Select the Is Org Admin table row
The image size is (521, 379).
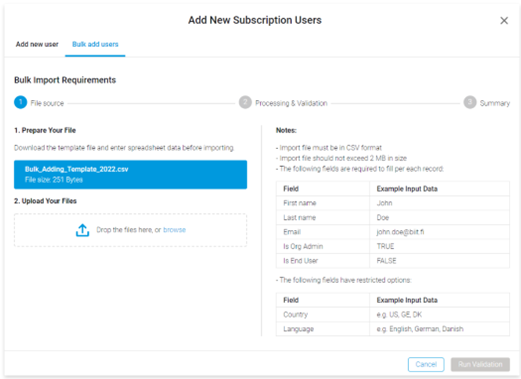[x=393, y=246]
